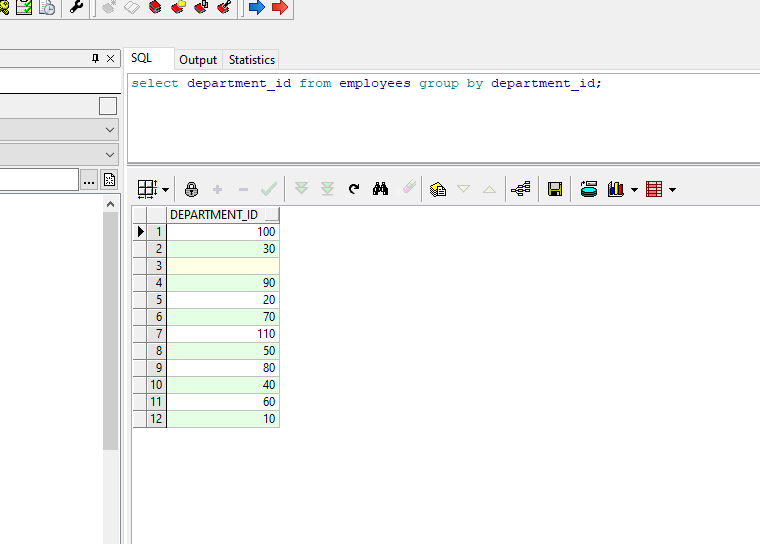Click the stacked red books icon

click(155, 7)
